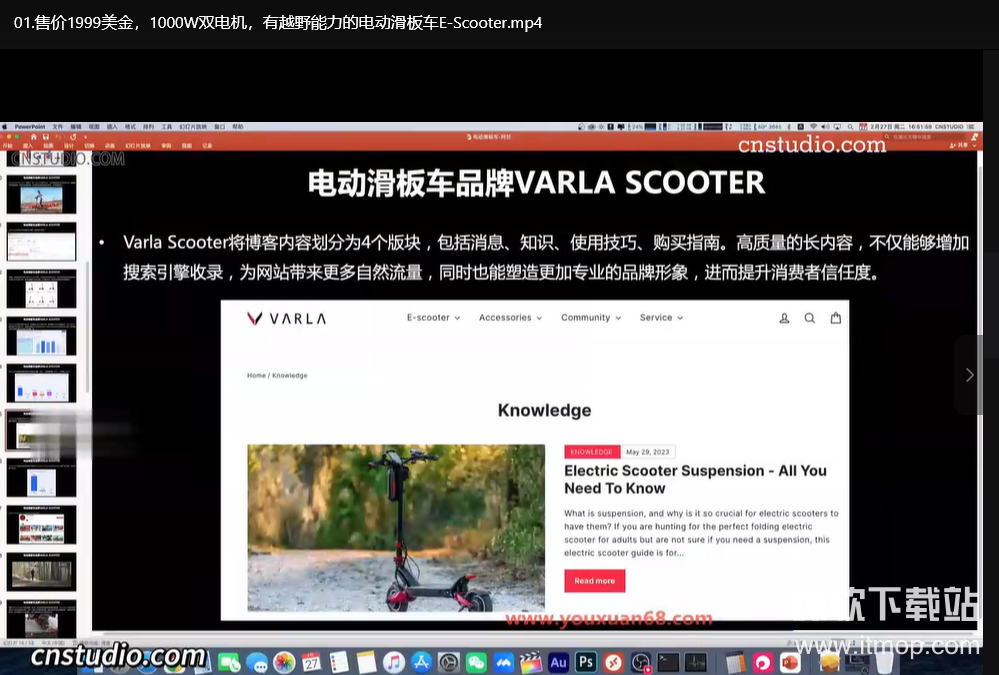This screenshot has width=999, height=675.
Task: Click the slide title 电动滑板车品牌VARLA SCOOTER
Action: click(536, 182)
